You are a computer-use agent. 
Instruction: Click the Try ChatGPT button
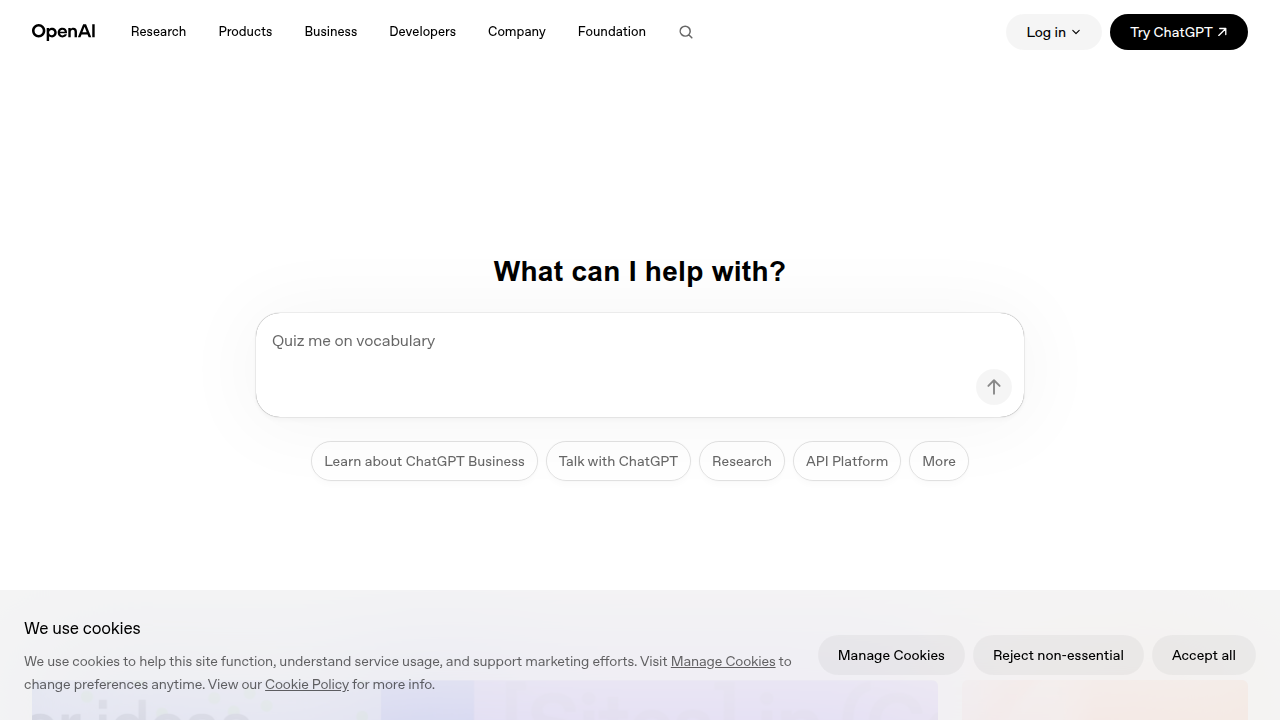1179,32
